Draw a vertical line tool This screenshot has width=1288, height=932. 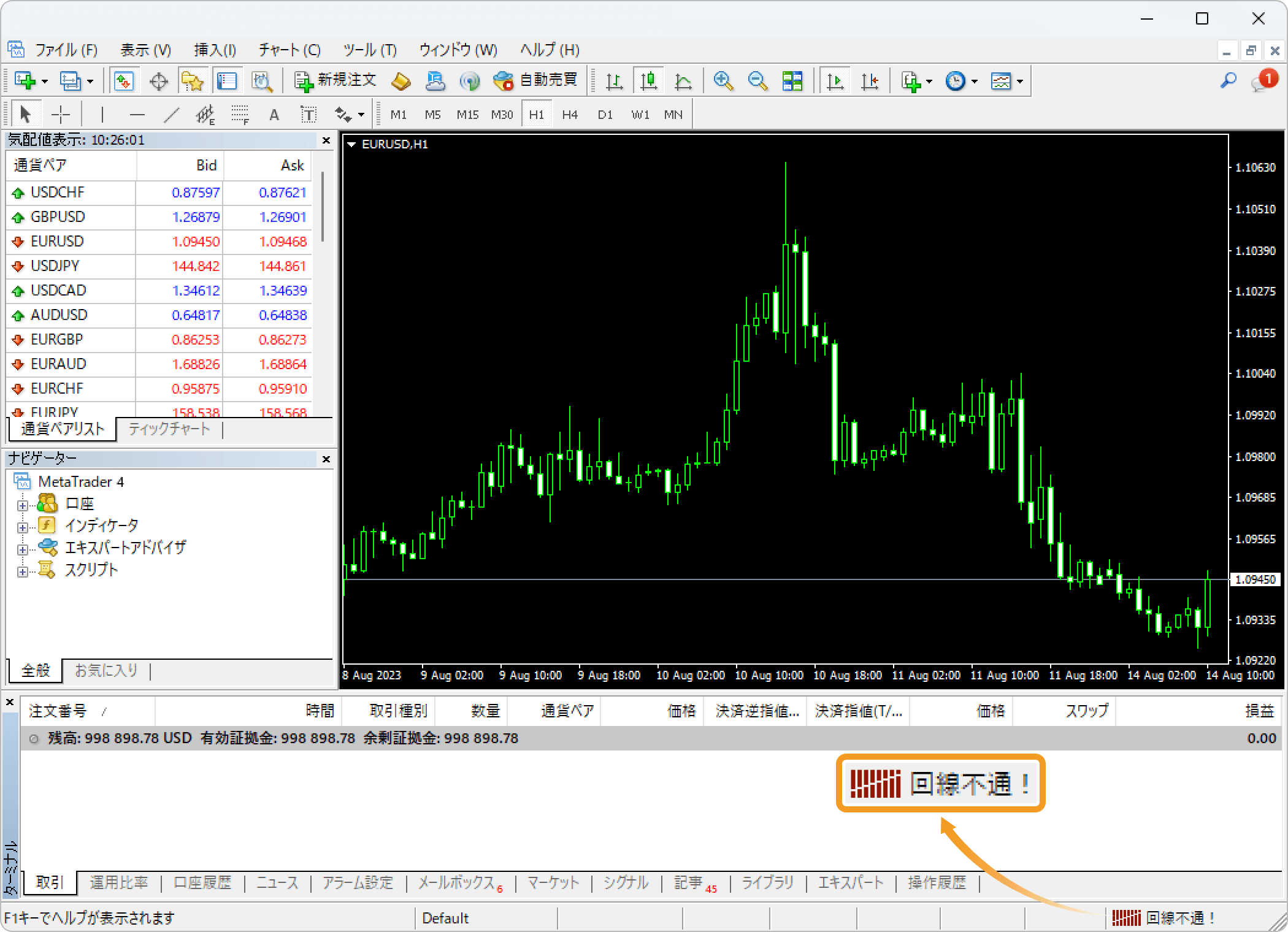point(102,114)
